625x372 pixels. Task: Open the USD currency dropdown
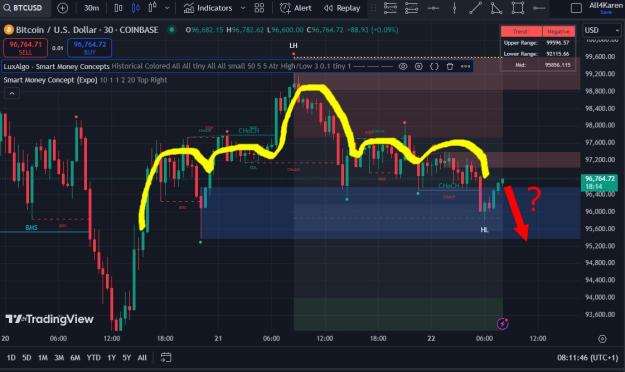pos(601,30)
